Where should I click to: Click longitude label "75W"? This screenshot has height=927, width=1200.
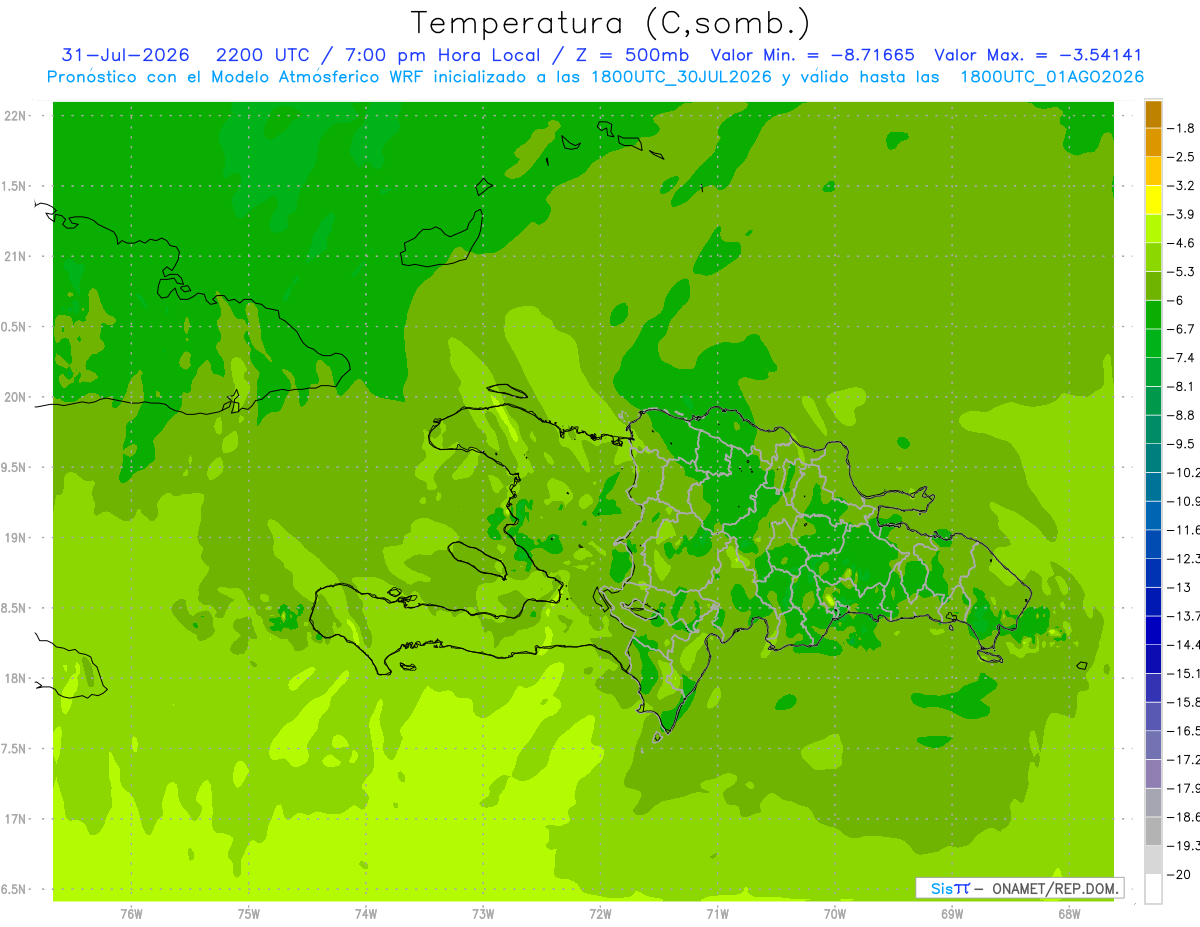pyautogui.click(x=248, y=914)
